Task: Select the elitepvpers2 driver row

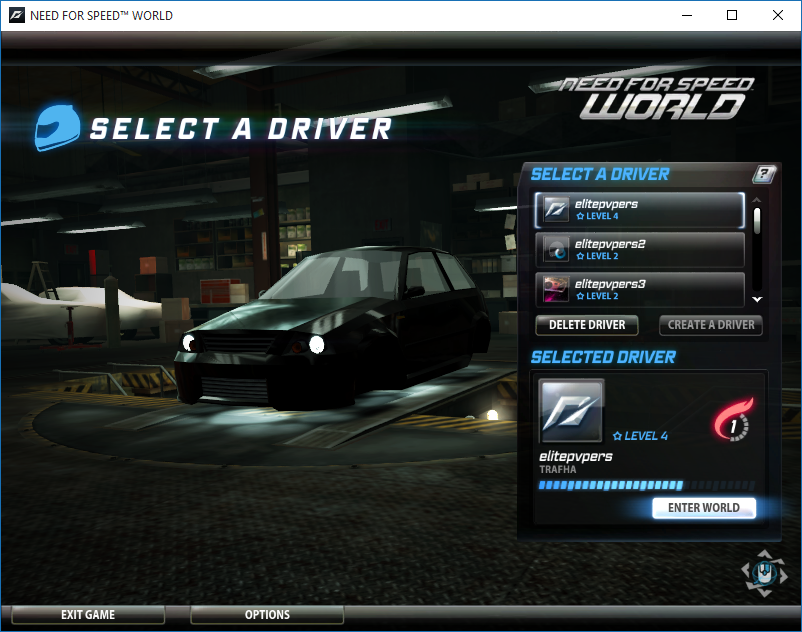Action: coord(639,250)
